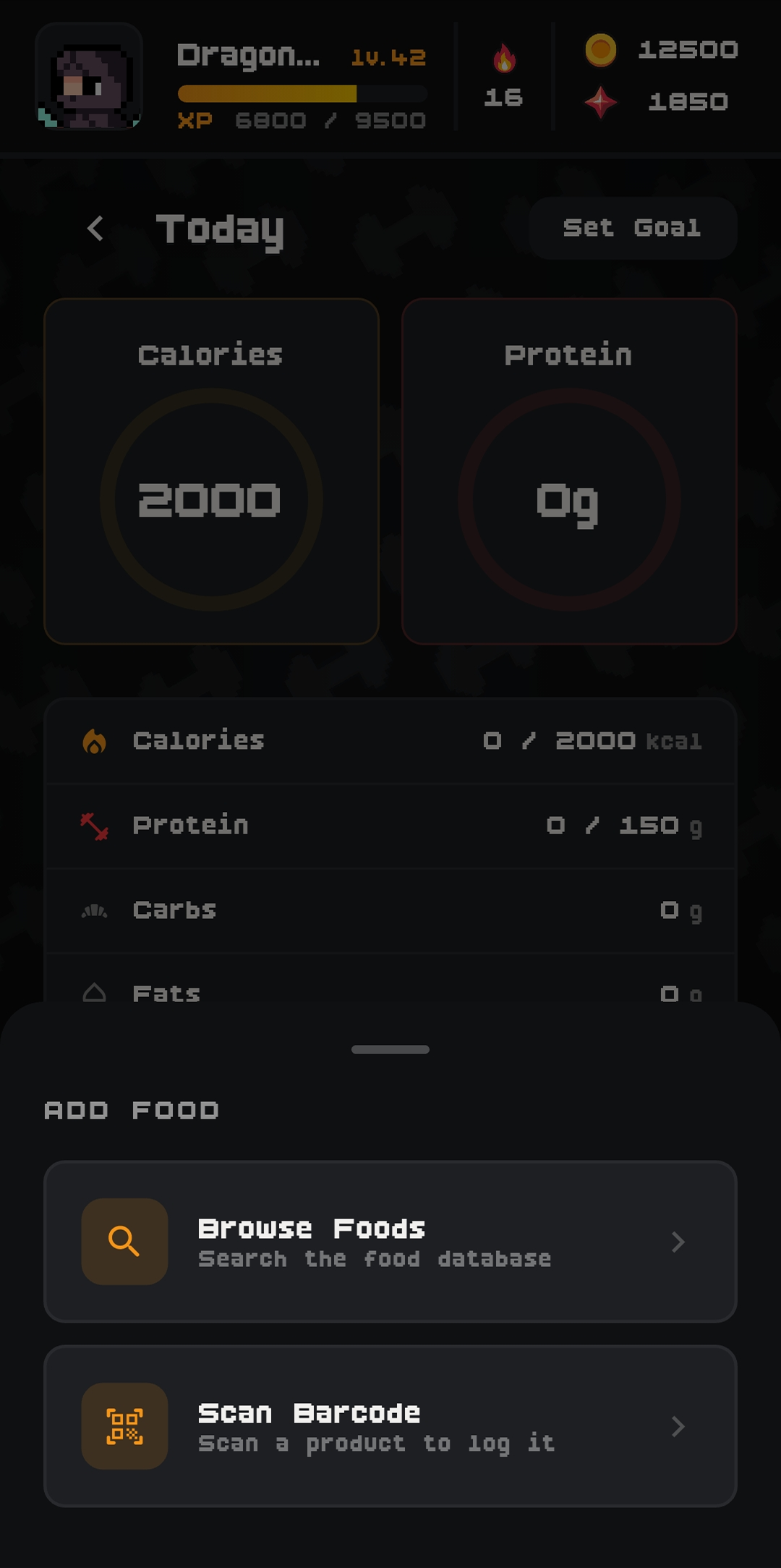Expand Scan Barcode with its chevron
The width and height of the screenshot is (781, 1568).
[x=678, y=1426]
